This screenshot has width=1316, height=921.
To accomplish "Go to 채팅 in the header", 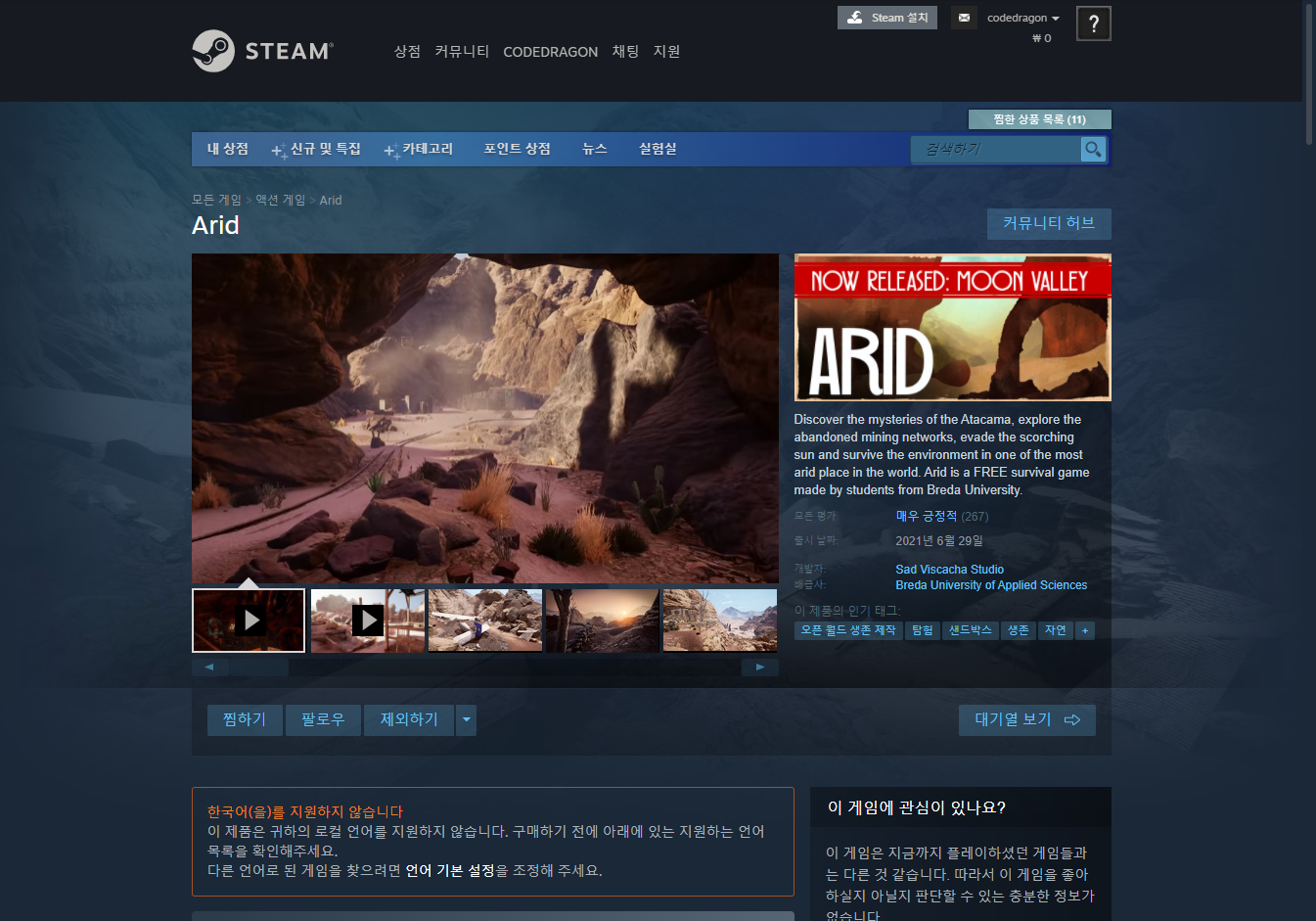I will click(x=625, y=52).
